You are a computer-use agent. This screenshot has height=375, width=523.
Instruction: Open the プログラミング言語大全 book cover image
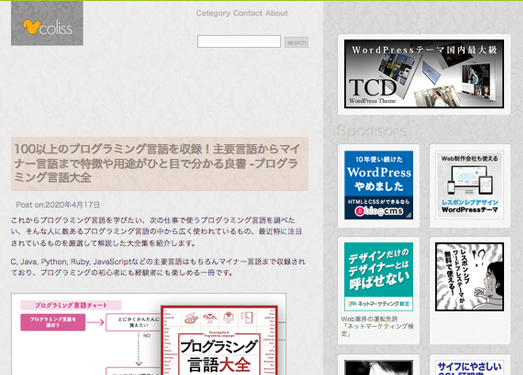click(219, 340)
